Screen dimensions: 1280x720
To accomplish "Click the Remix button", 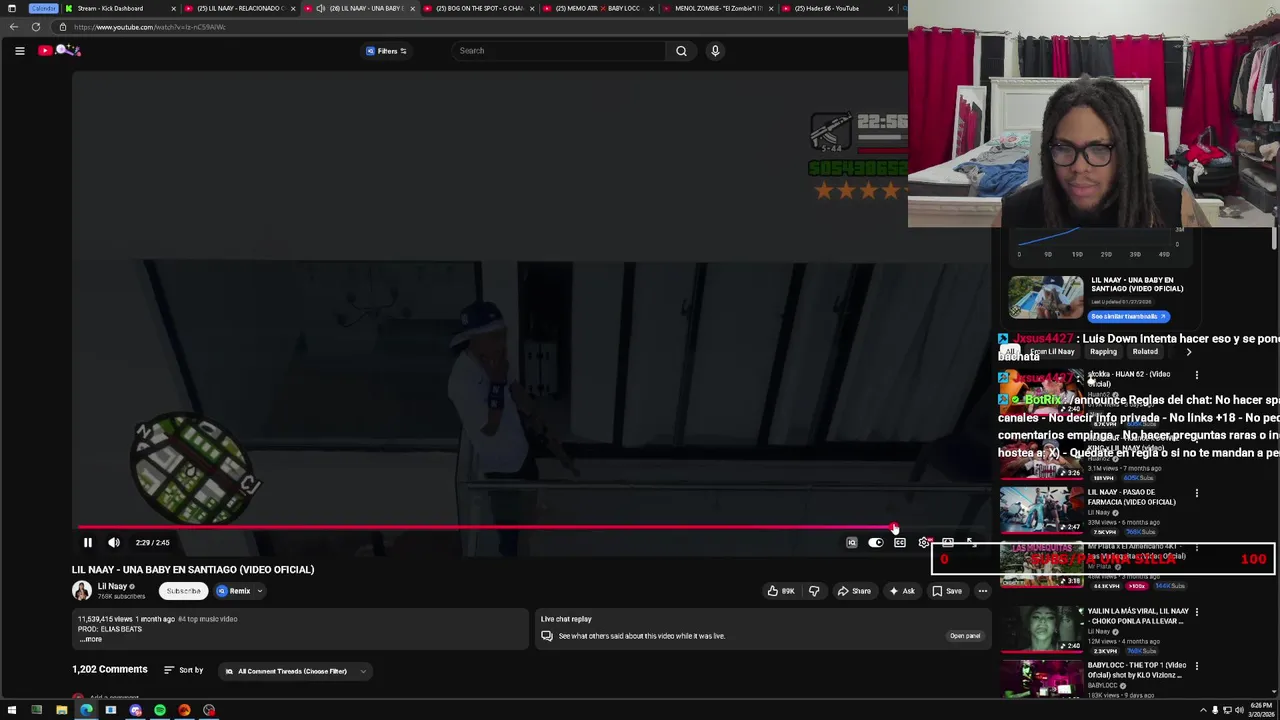I will pos(234,591).
